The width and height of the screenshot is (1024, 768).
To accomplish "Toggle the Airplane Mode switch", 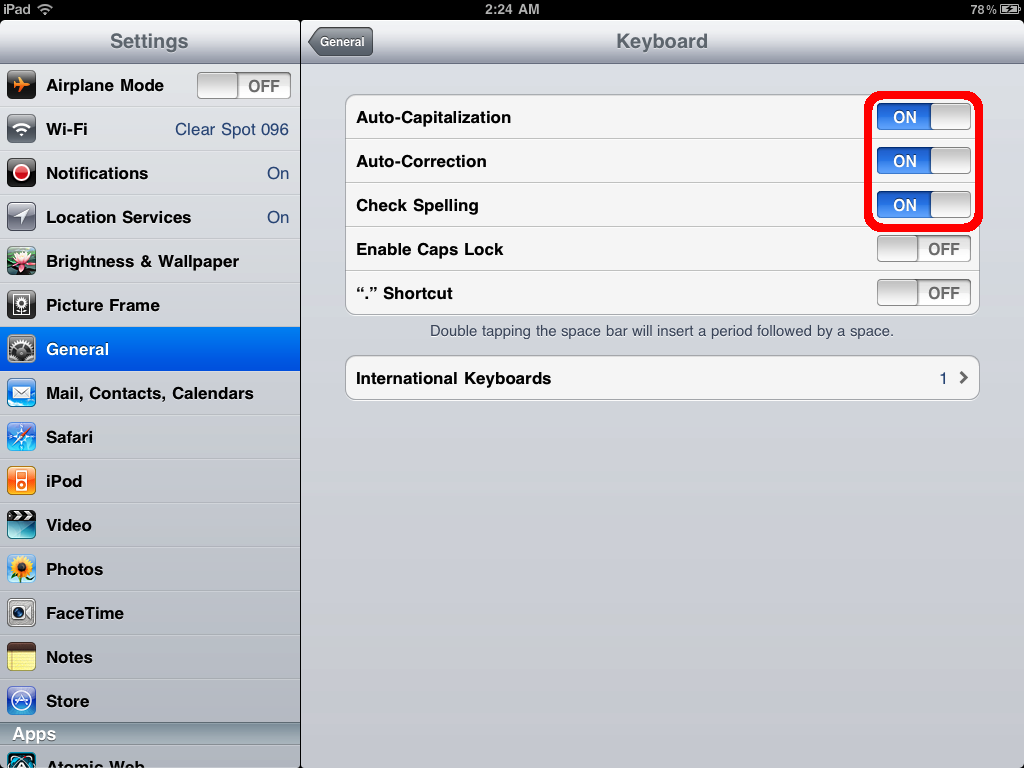I will tap(244, 86).
